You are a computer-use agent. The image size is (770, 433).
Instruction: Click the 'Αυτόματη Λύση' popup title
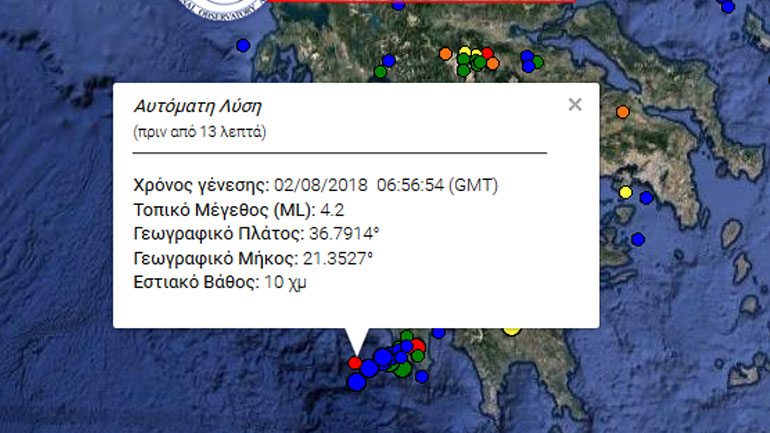tap(197, 107)
